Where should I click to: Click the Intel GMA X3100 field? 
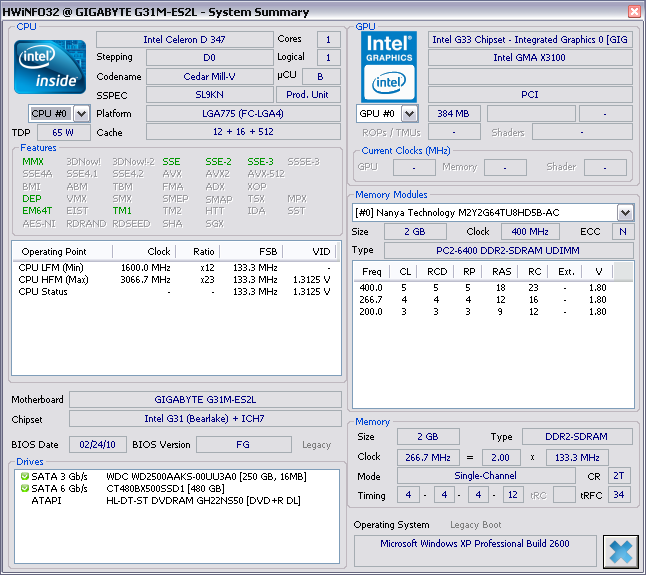click(x=530, y=58)
